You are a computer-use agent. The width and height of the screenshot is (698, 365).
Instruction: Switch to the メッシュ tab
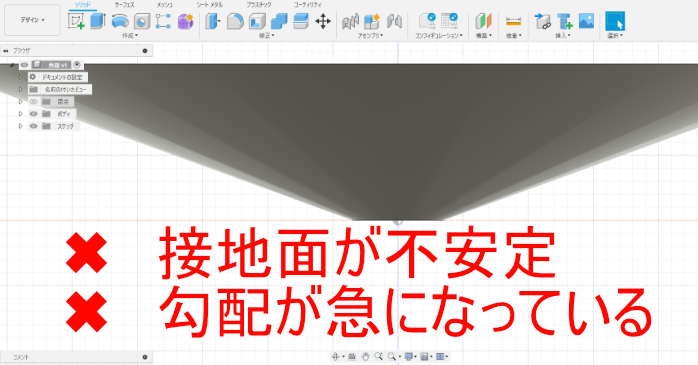165,5
